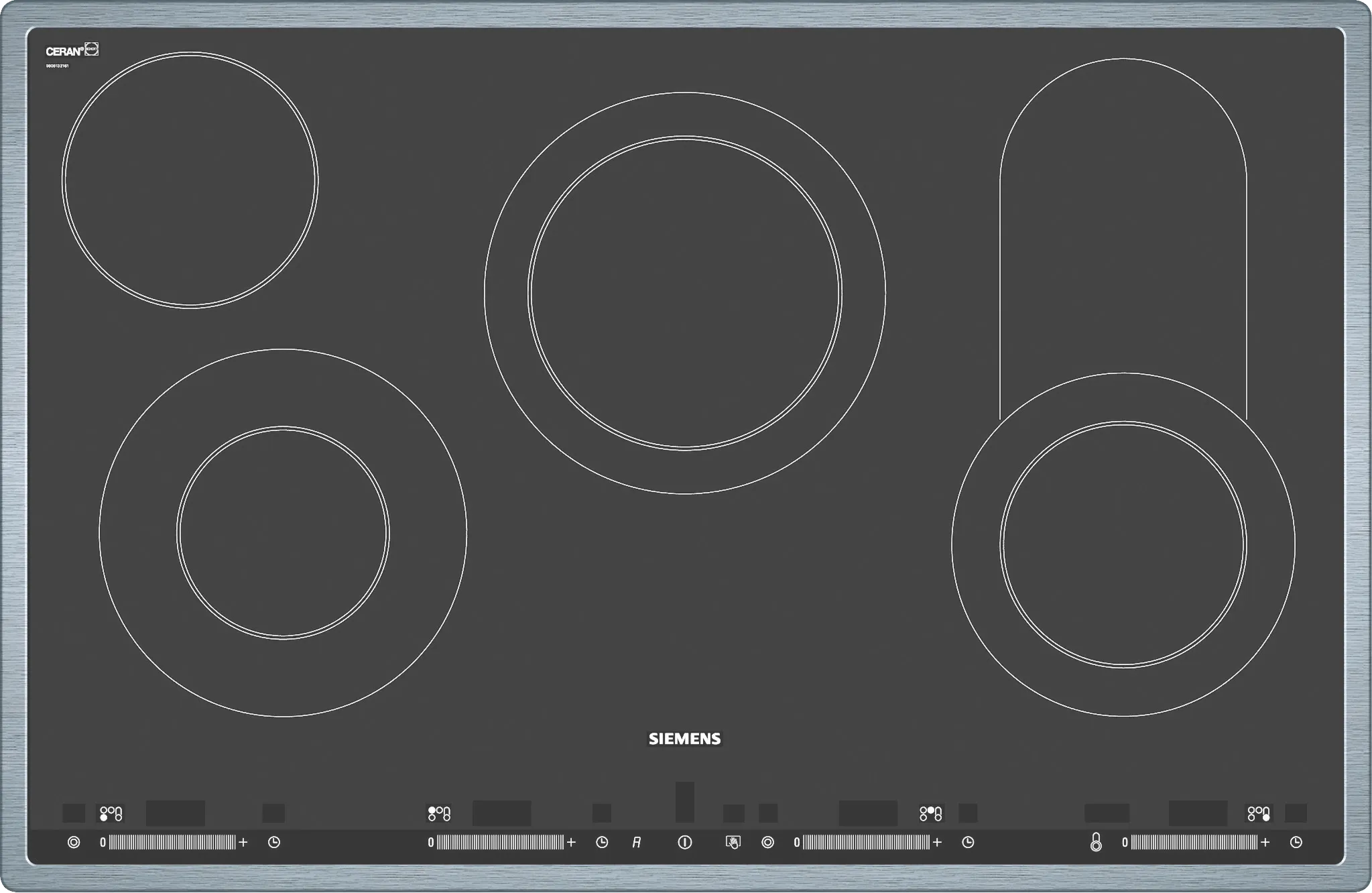The height and width of the screenshot is (893, 1372).
Task: Tap plus on center zone slider
Action: pyautogui.click(x=937, y=842)
